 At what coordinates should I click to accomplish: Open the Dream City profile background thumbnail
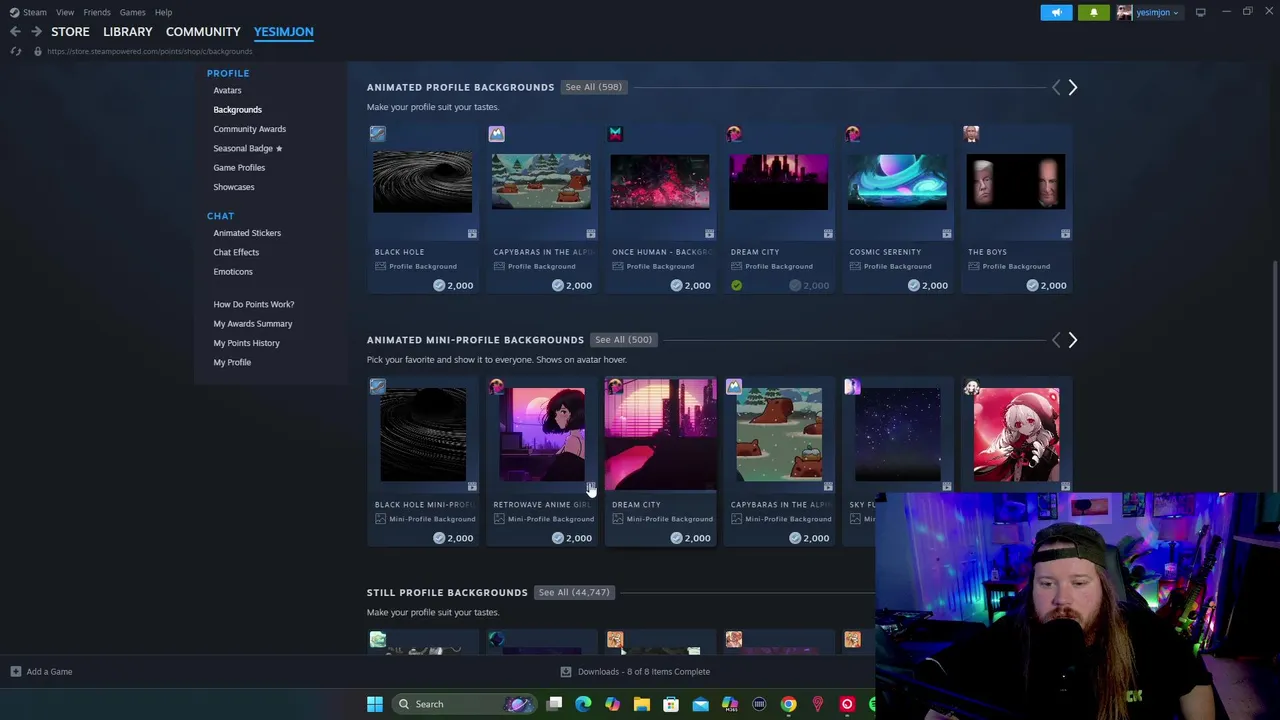point(778,182)
